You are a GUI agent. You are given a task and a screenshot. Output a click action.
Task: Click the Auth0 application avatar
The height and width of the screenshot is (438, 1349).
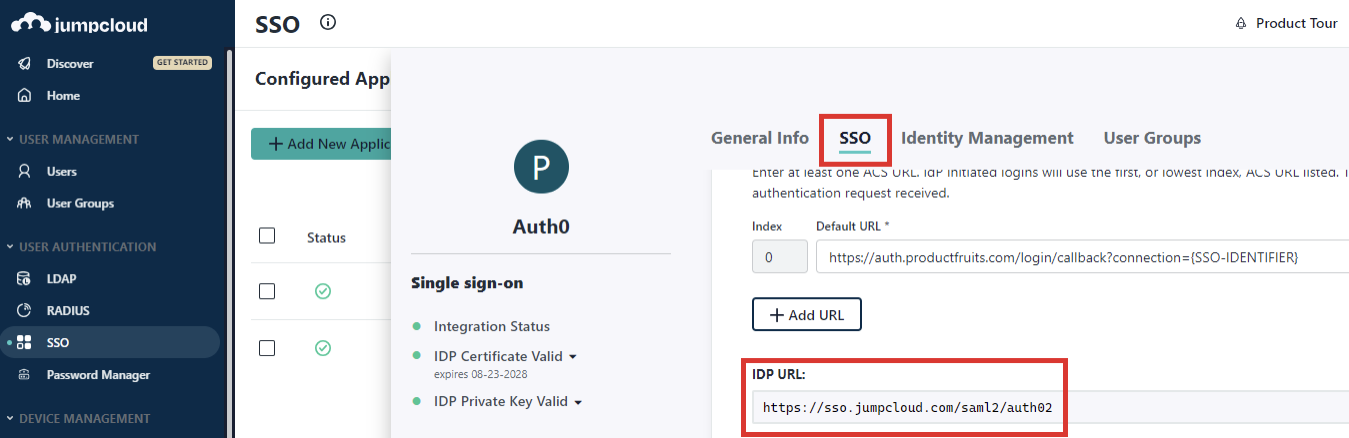tap(541, 166)
